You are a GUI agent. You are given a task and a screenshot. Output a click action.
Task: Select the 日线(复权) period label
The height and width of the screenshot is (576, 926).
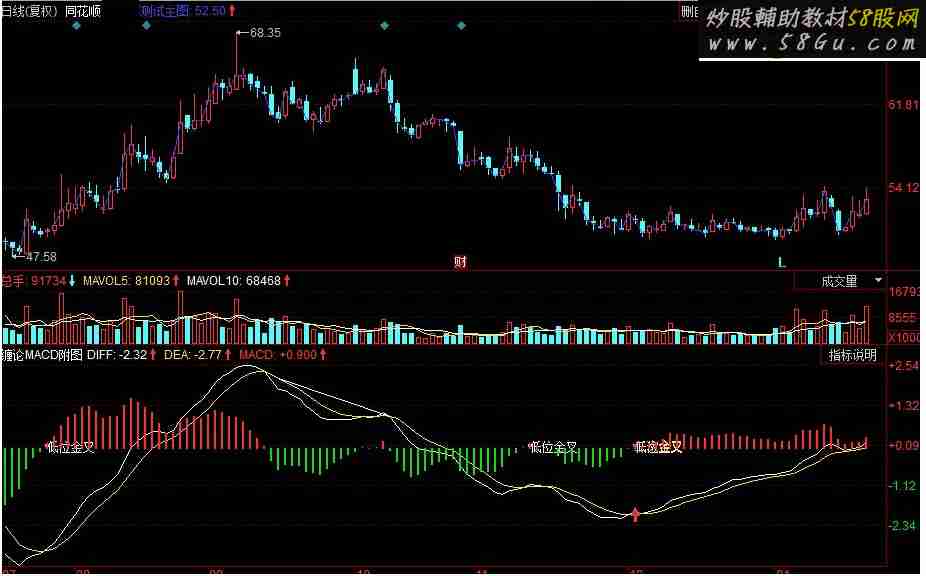(29, 11)
